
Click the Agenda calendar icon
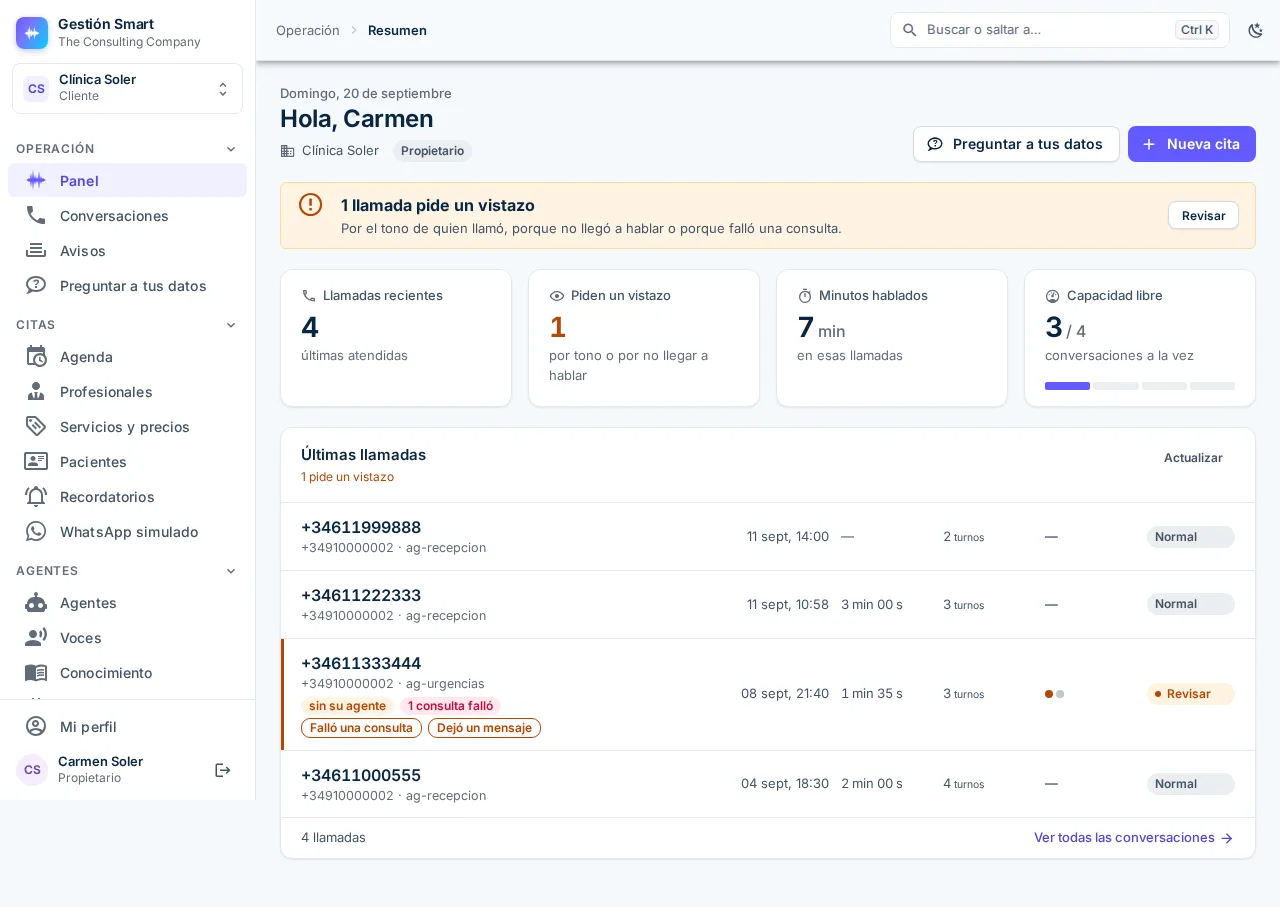[36, 356]
